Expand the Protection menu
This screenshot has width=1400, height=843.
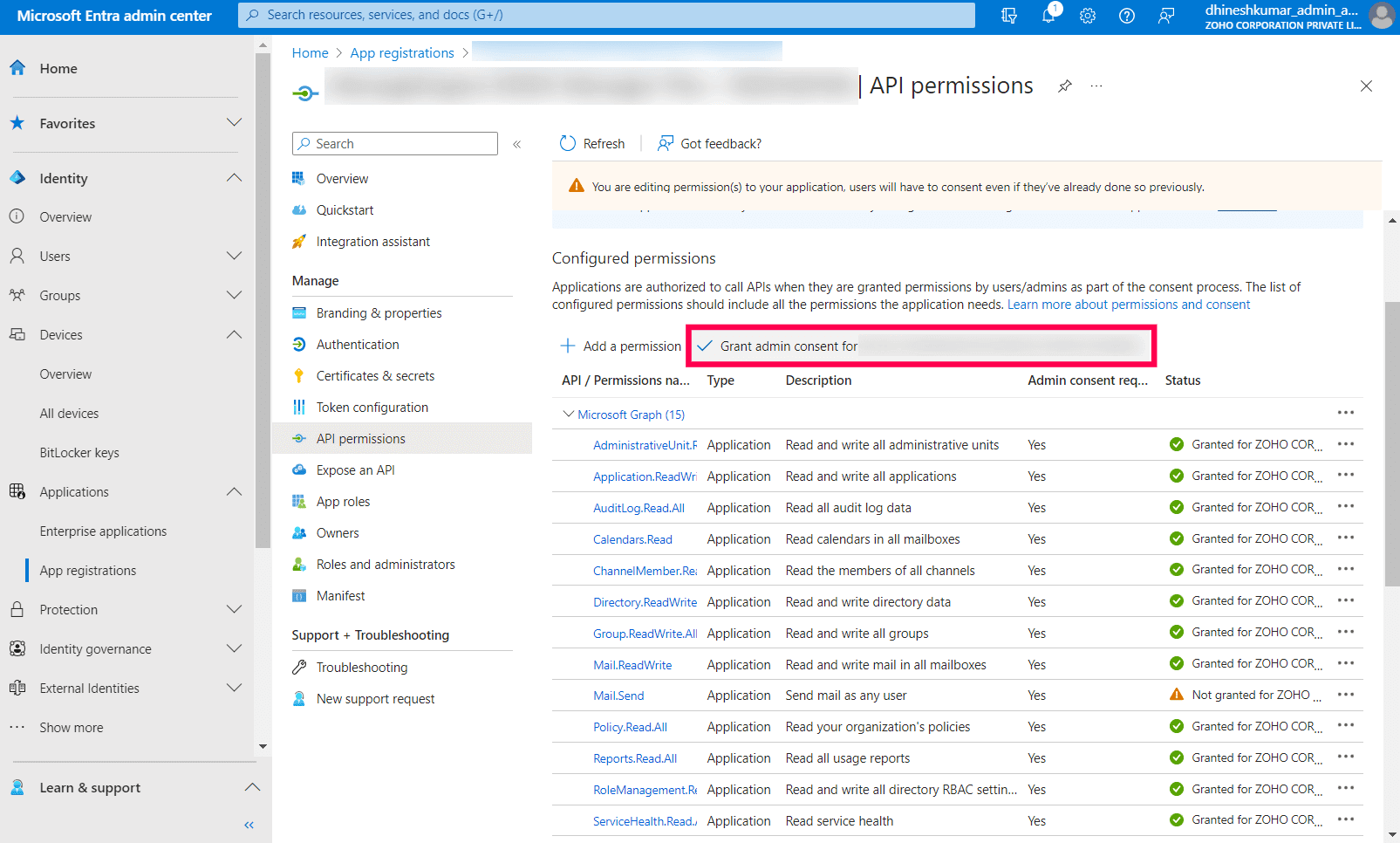click(x=234, y=609)
